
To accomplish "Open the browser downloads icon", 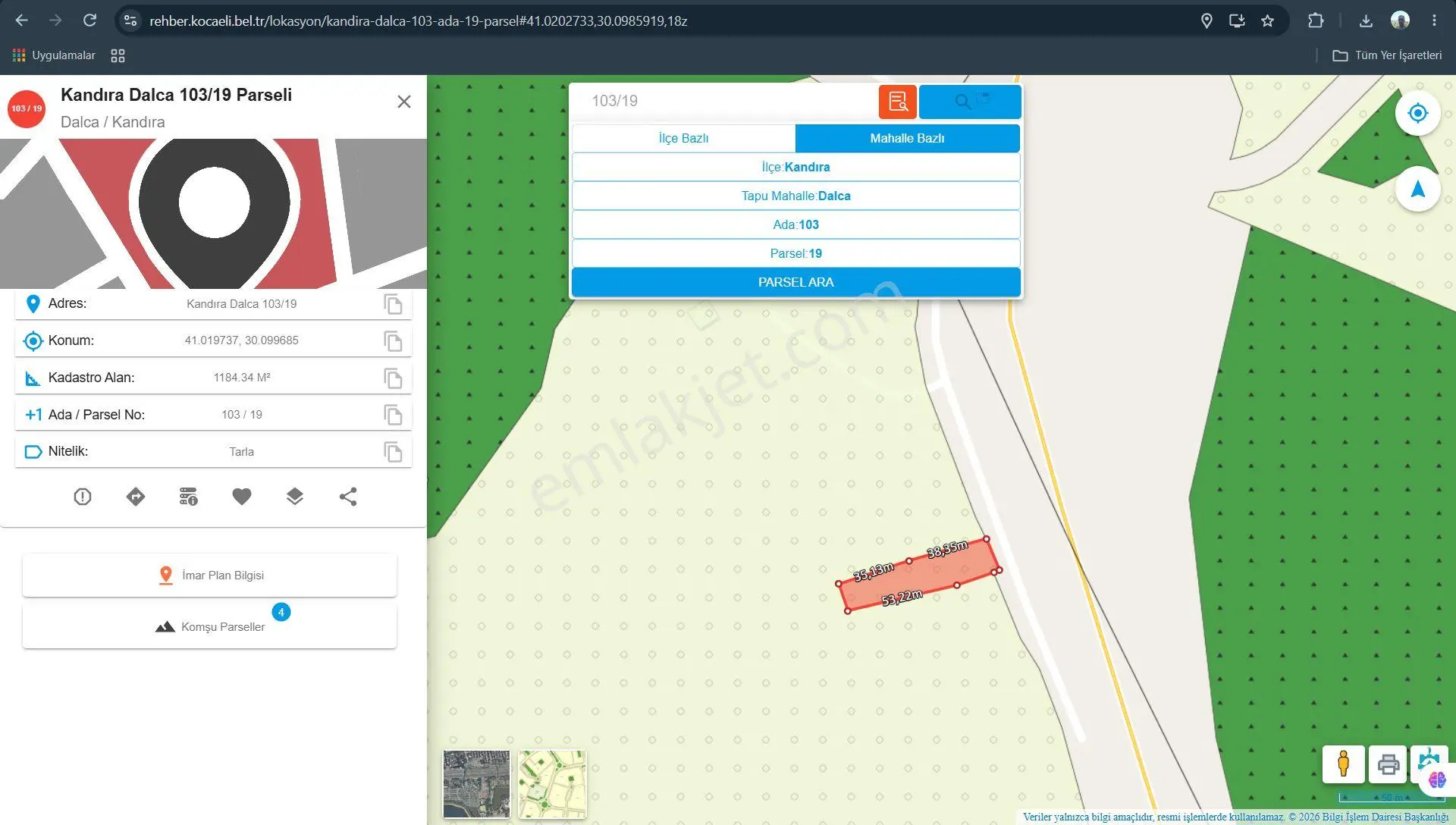I will pos(1366,21).
